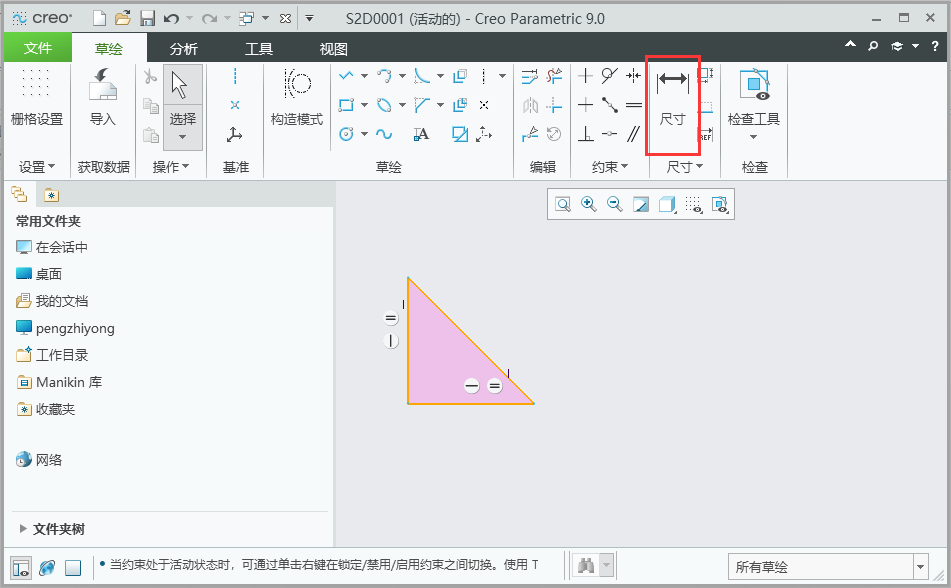Select the Spline curve tool
Image resolution: width=951 pixels, height=588 pixels.
pos(384,132)
